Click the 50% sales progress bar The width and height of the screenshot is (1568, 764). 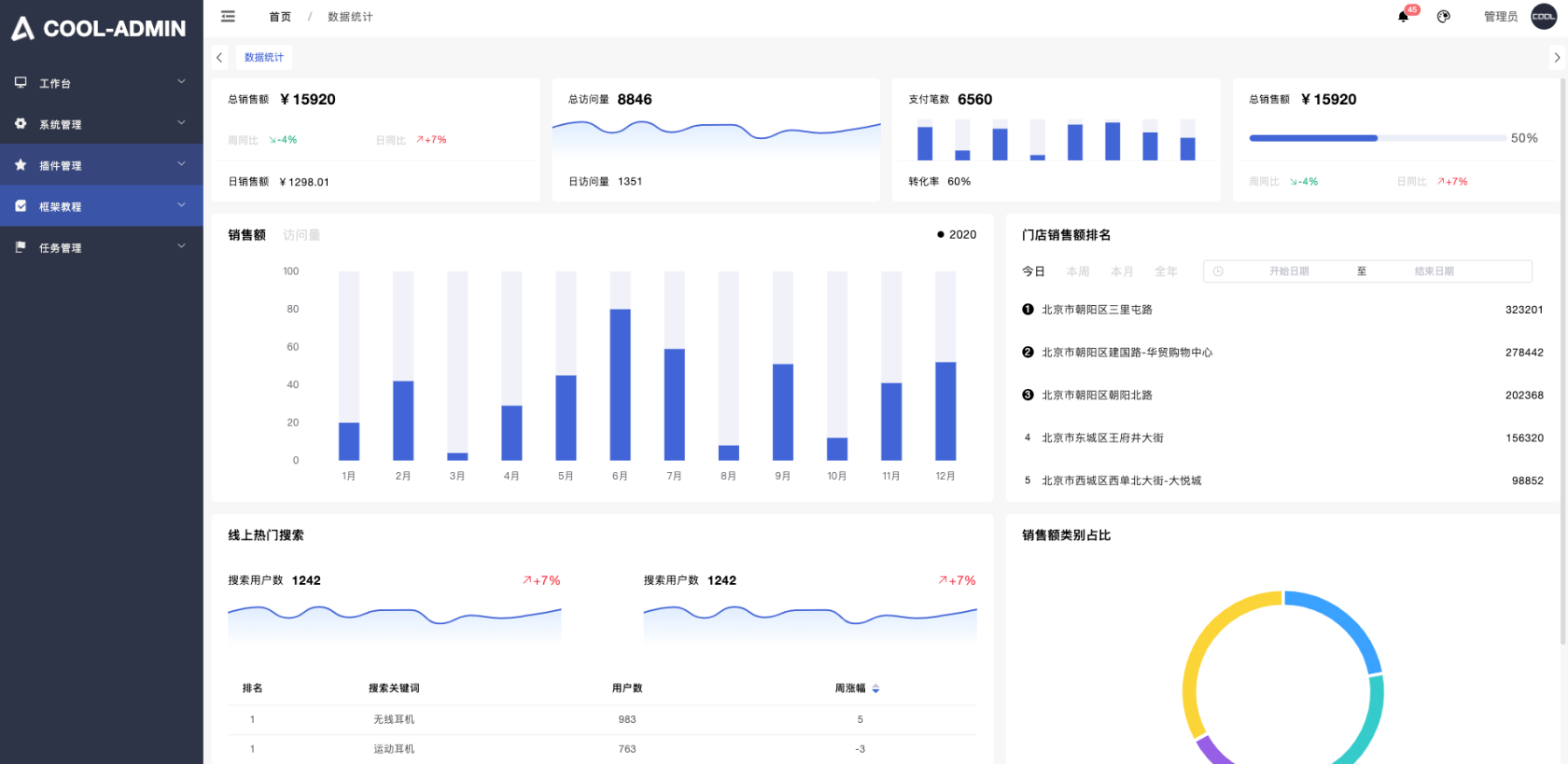[x=1377, y=138]
